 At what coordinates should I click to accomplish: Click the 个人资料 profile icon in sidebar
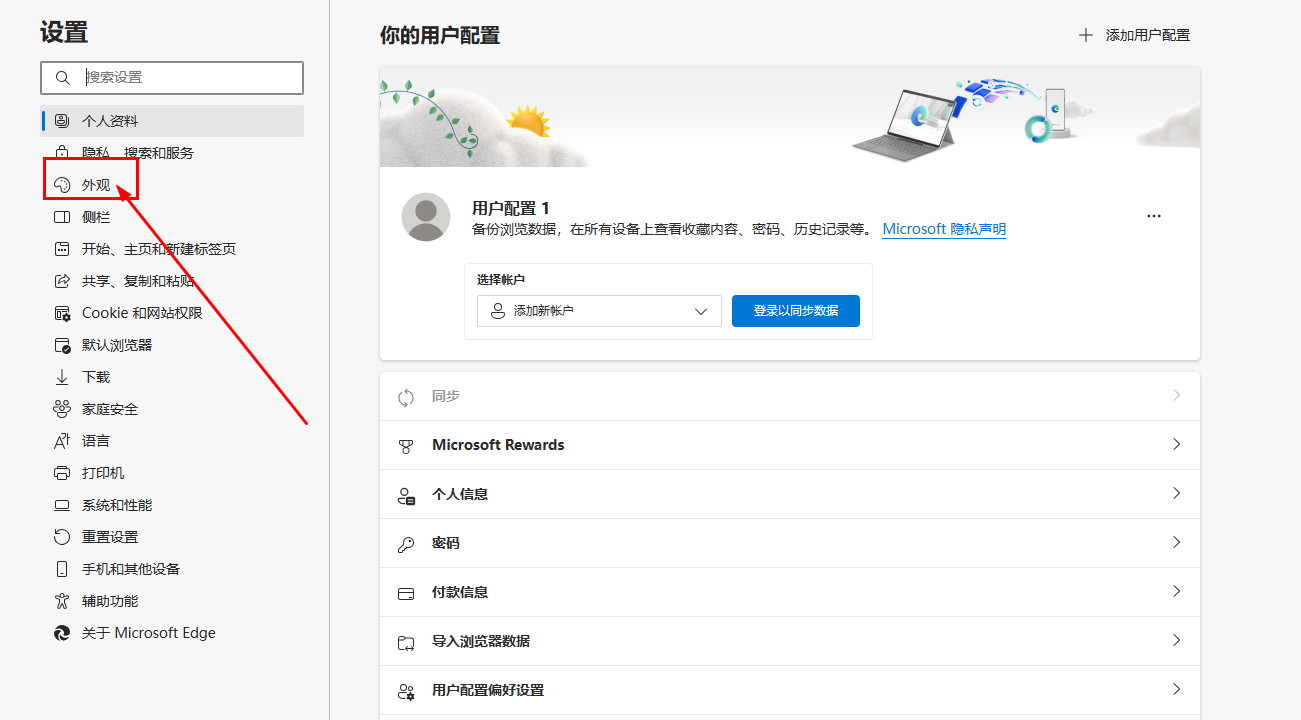click(62, 121)
